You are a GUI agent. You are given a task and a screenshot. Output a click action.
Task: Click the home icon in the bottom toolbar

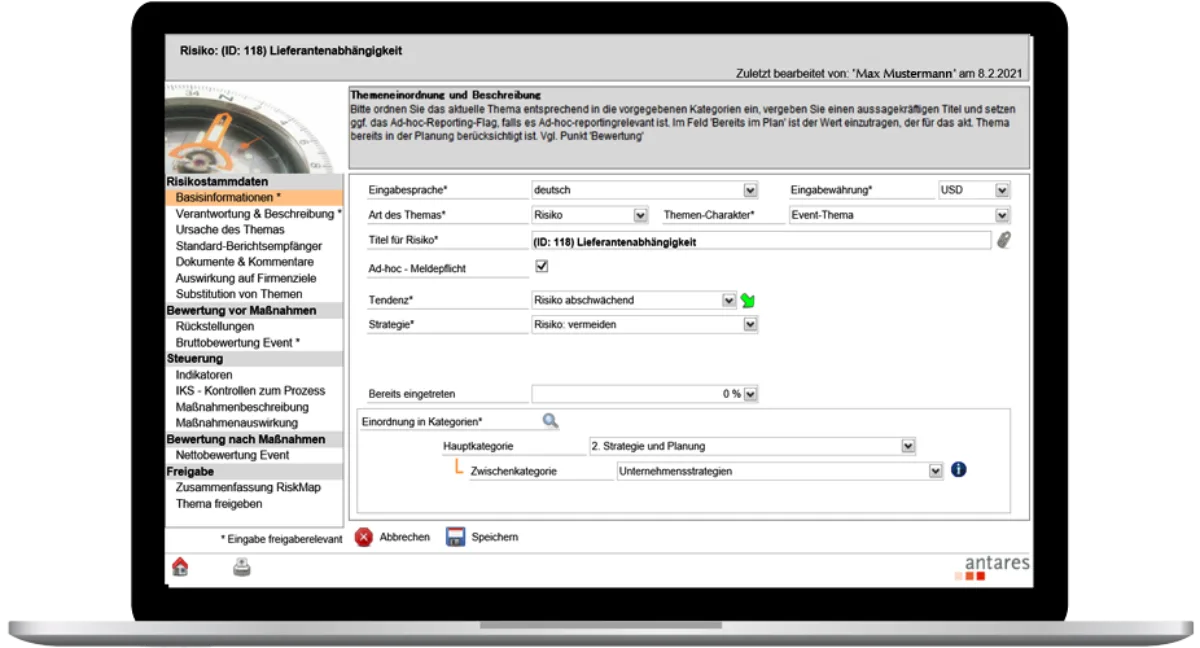[x=178, y=566]
